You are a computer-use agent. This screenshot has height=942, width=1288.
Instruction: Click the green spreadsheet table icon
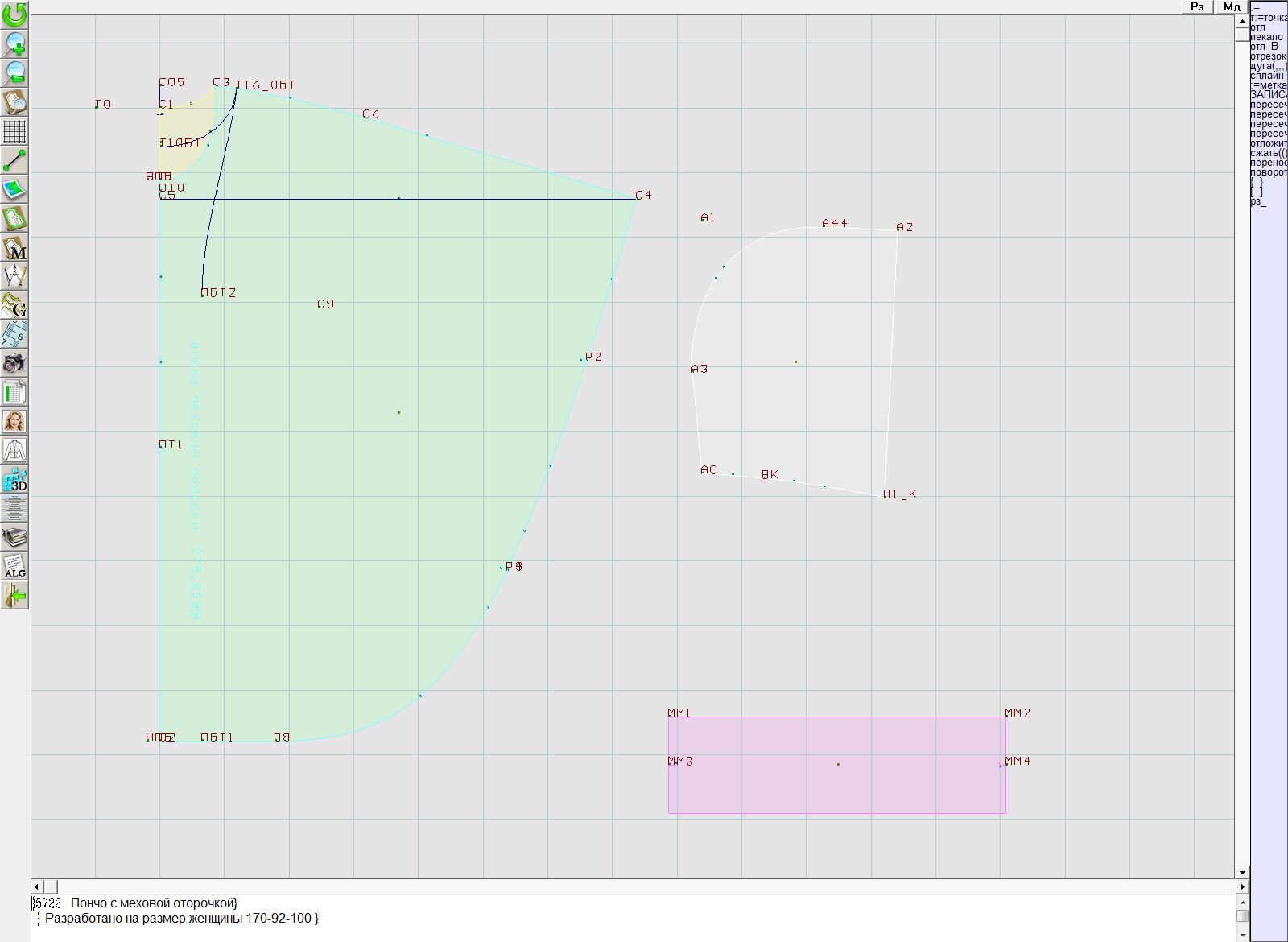point(14,392)
